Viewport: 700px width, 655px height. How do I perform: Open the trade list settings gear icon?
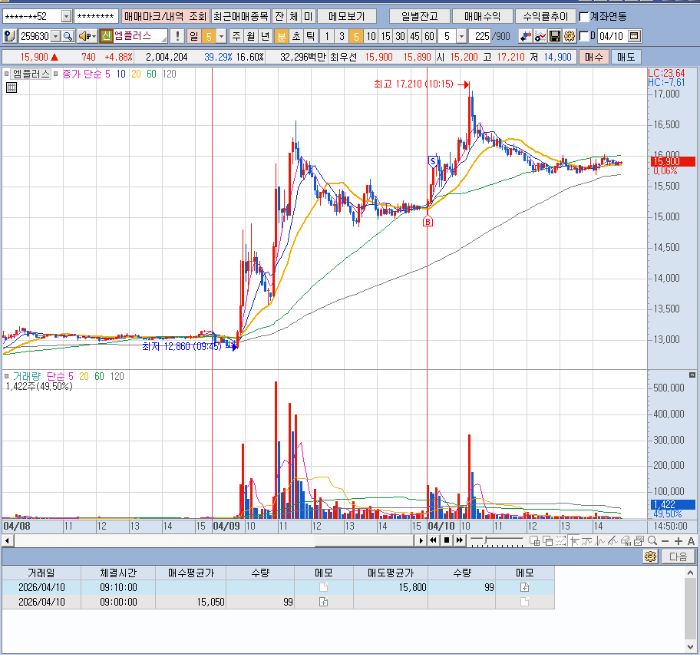coord(650,556)
